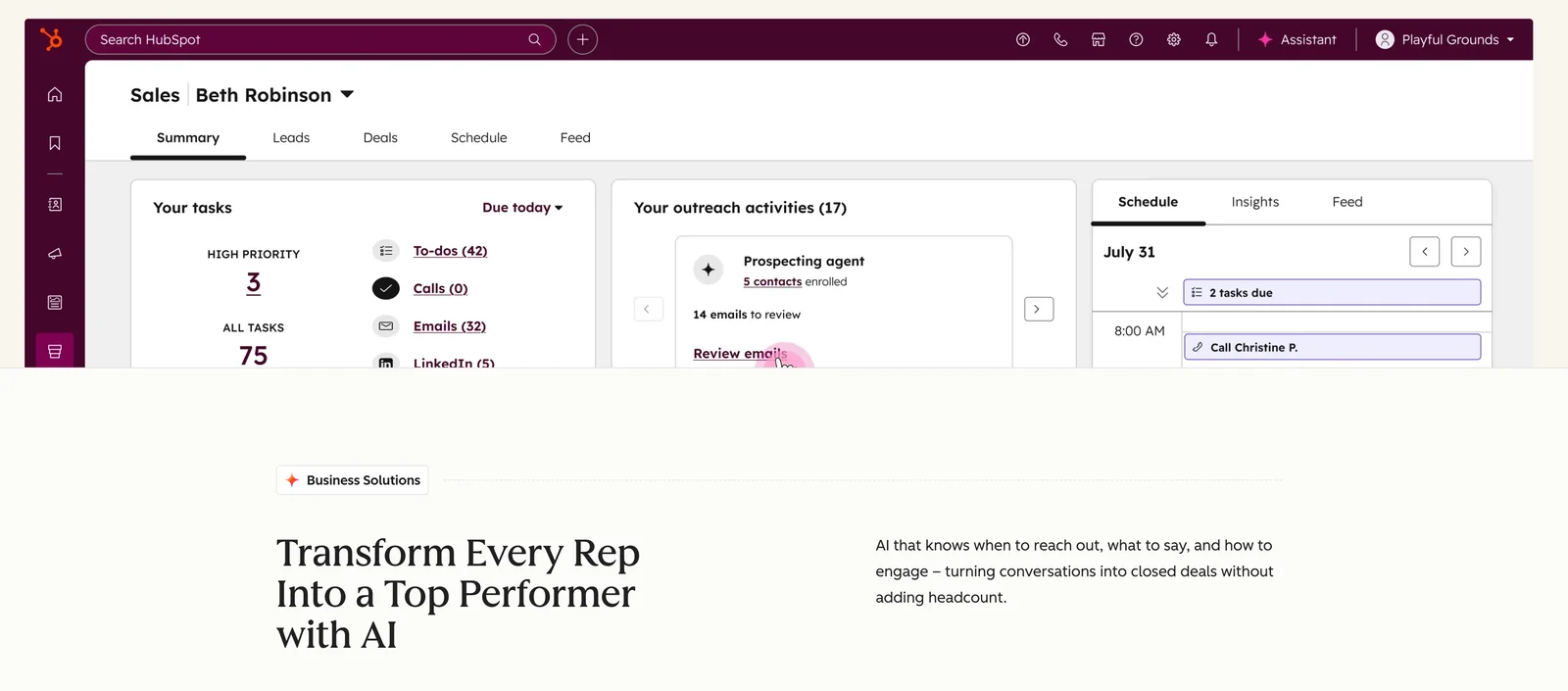This screenshot has width=1568, height=691.
Task: Expand the Beth Robinson user dropdown
Action: [347, 95]
